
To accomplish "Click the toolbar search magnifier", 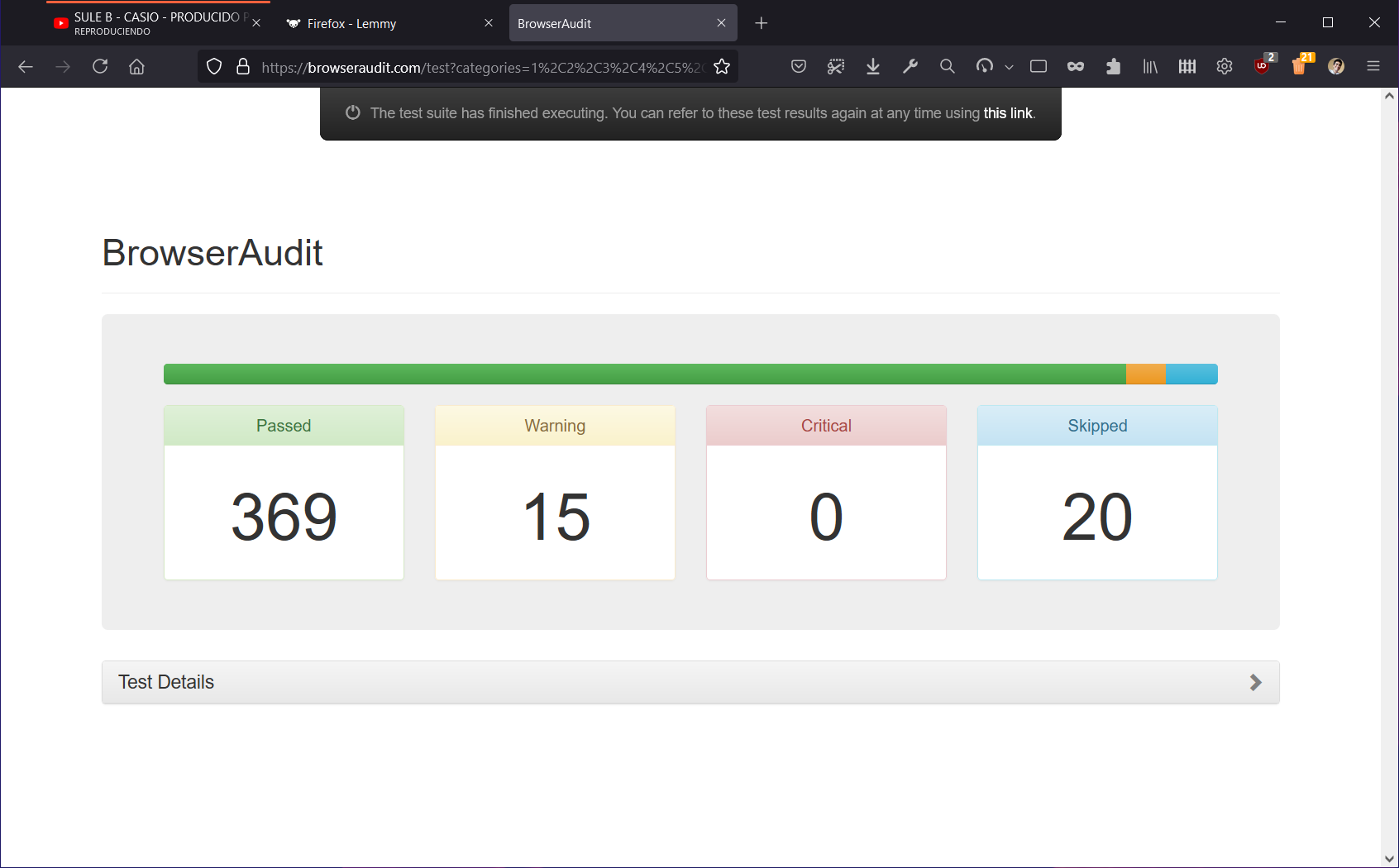I will (948, 67).
